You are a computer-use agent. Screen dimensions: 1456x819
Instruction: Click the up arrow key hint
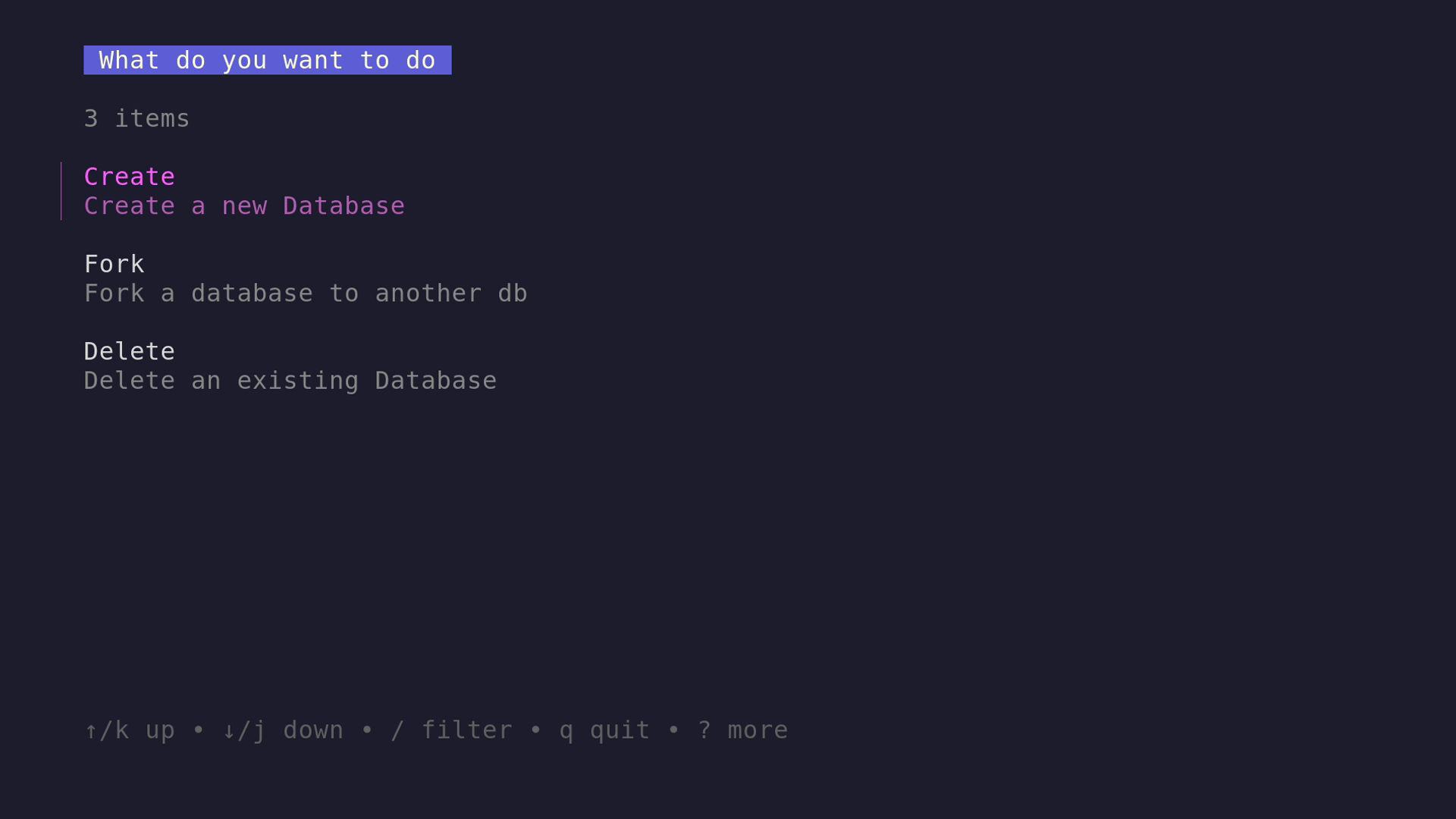106,730
